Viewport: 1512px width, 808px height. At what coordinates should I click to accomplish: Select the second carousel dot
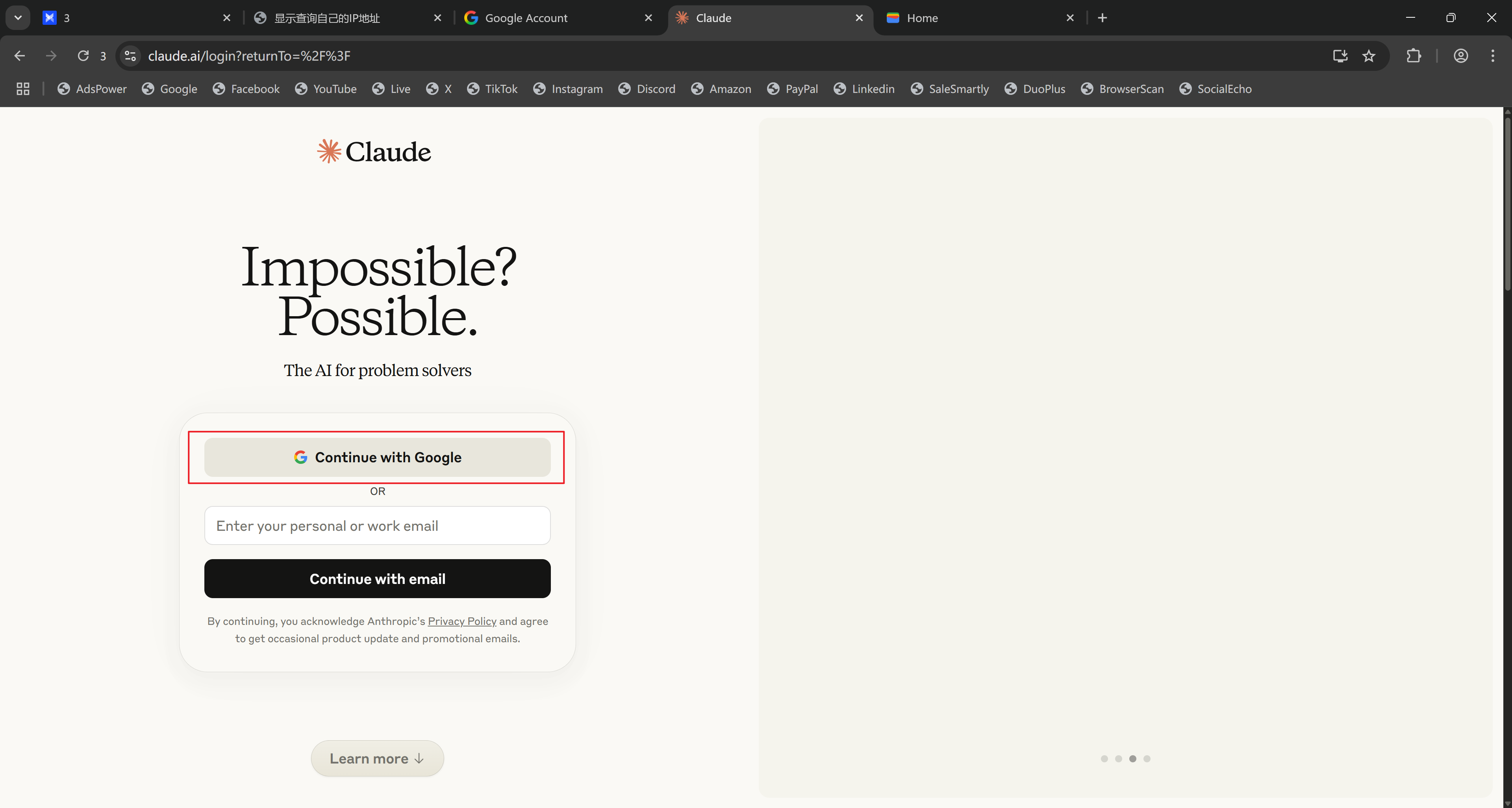(1118, 759)
